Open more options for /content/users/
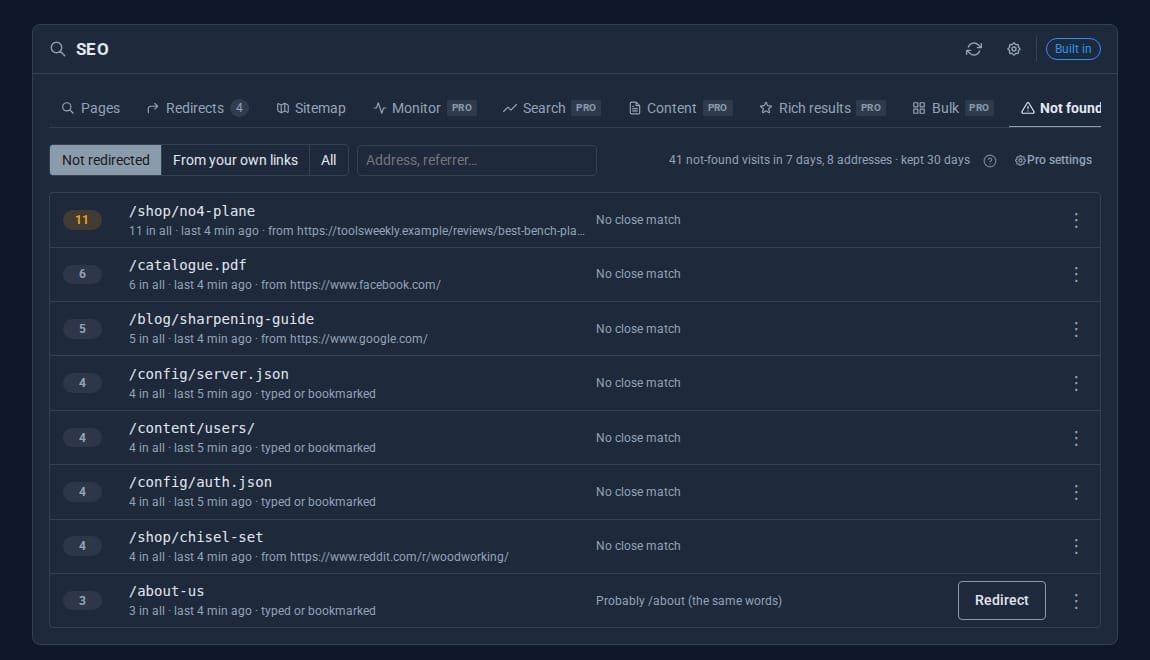Image resolution: width=1150 pixels, height=660 pixels. (x=1076, y=438)
